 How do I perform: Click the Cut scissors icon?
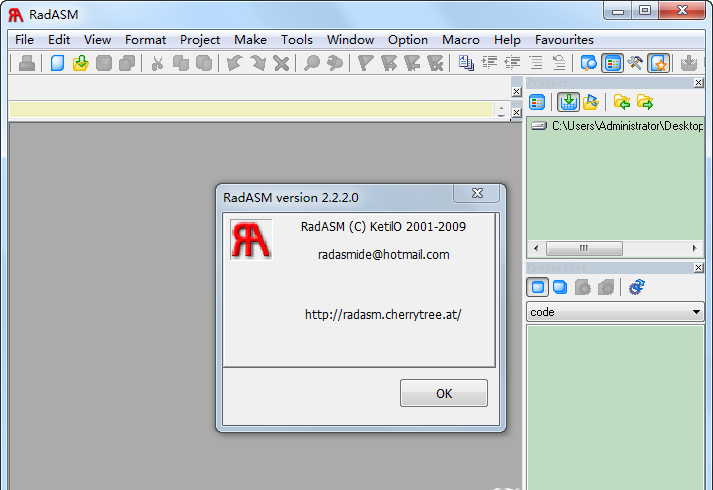[157, 63]
